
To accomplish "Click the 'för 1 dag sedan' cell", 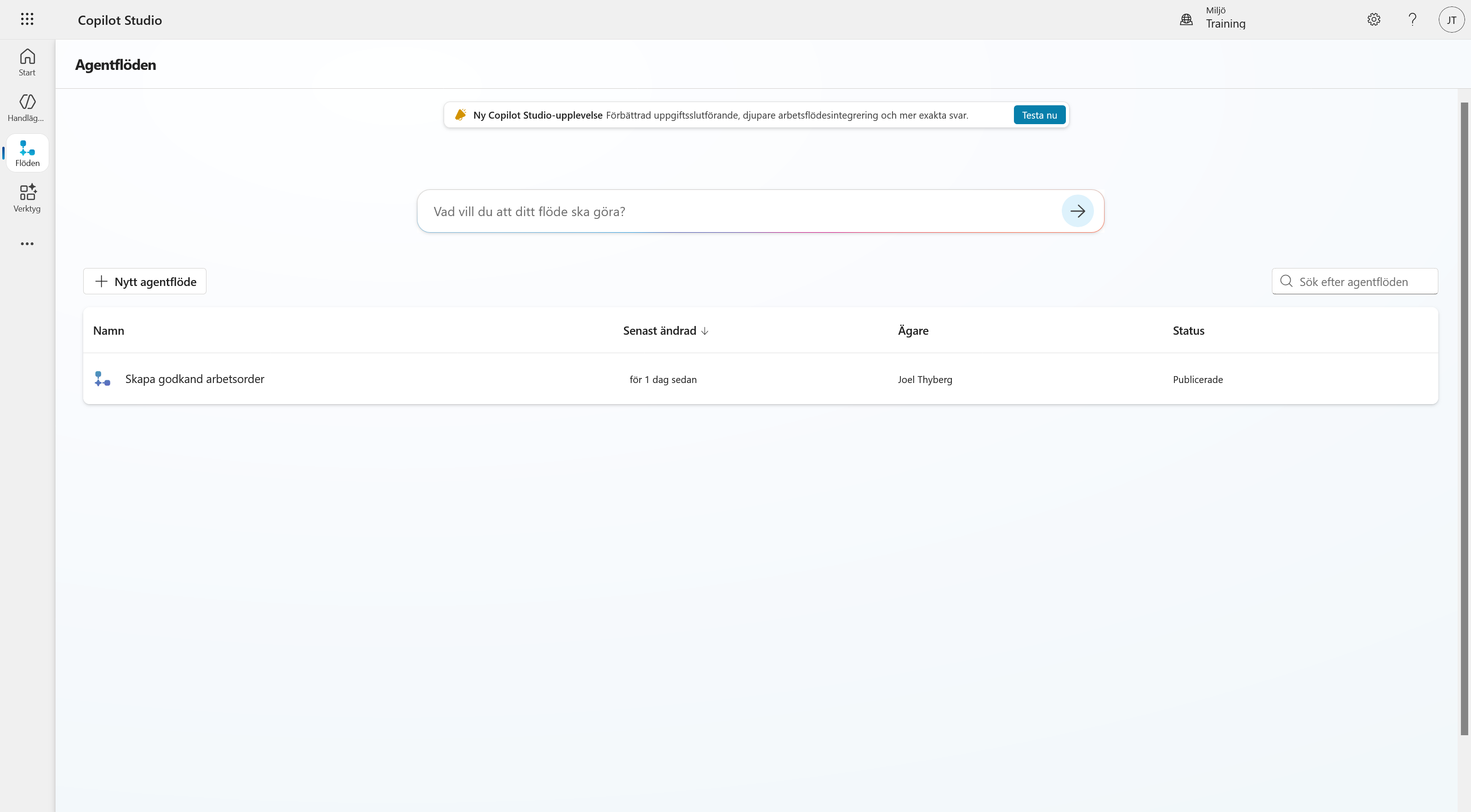I will pyautogui.click(x=663, y=380).
